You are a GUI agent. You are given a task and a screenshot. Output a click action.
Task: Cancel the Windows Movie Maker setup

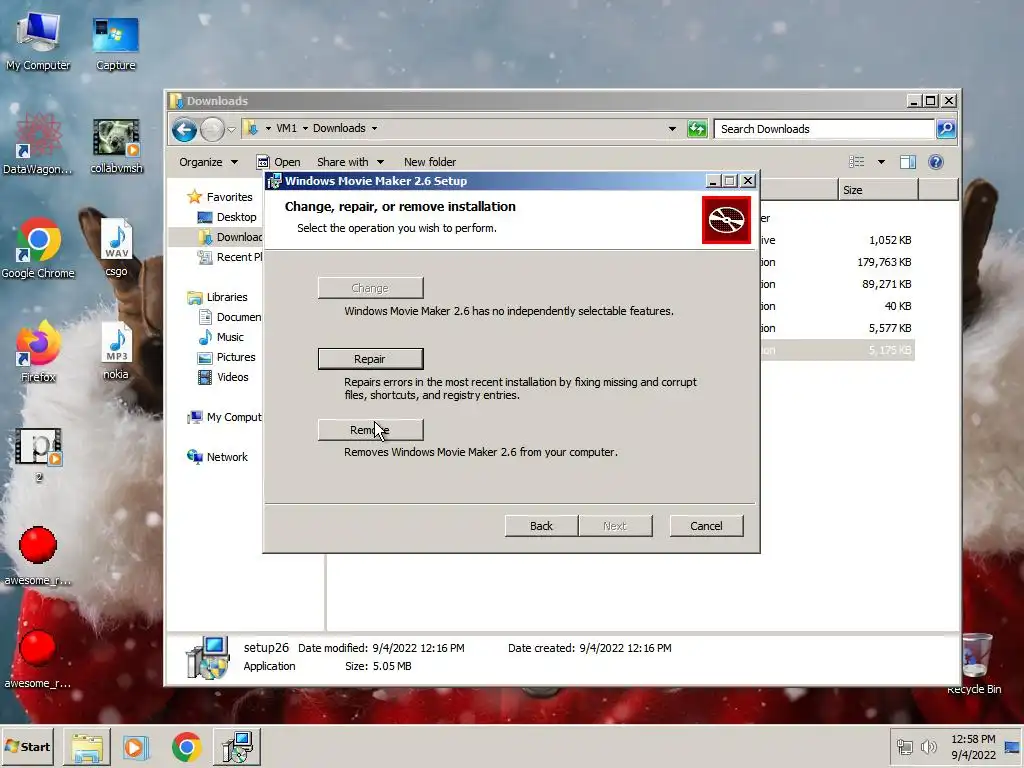(x=706, y=526)
